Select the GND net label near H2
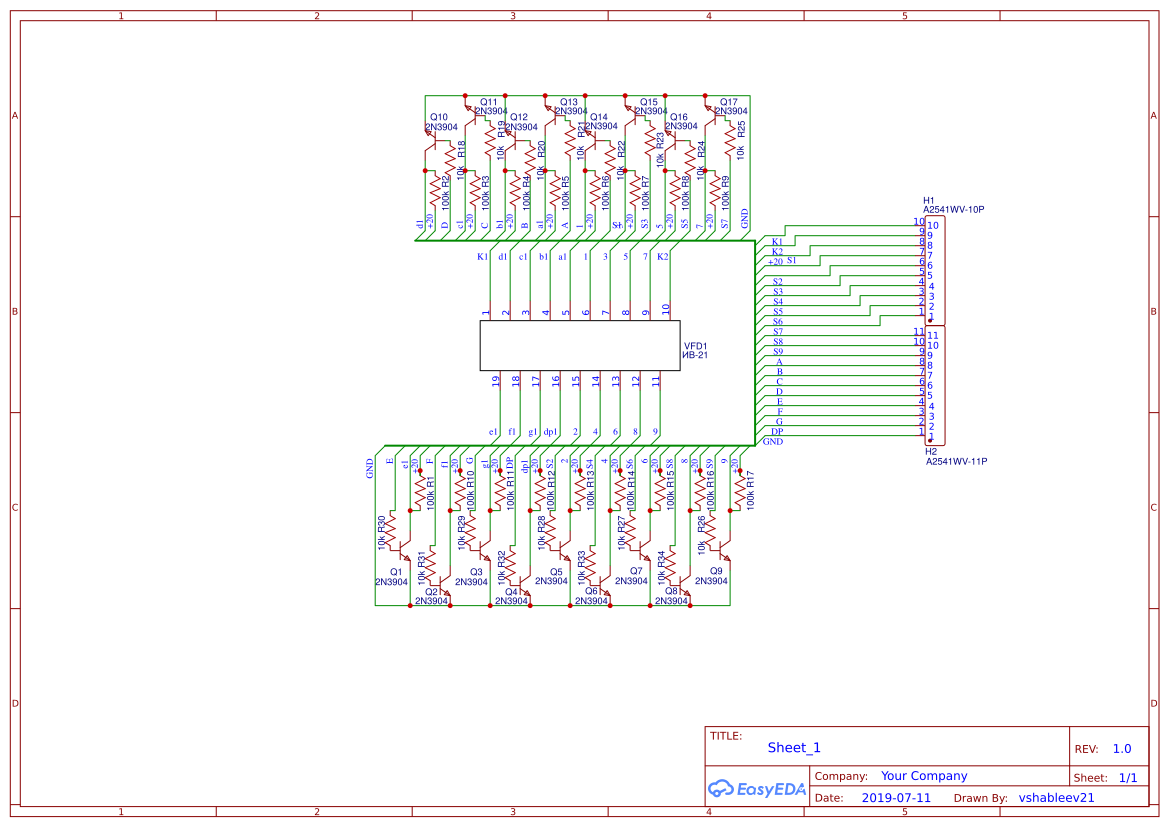Screen dimensions: 1169x827 pyautogui.click(x=772, y=441)
